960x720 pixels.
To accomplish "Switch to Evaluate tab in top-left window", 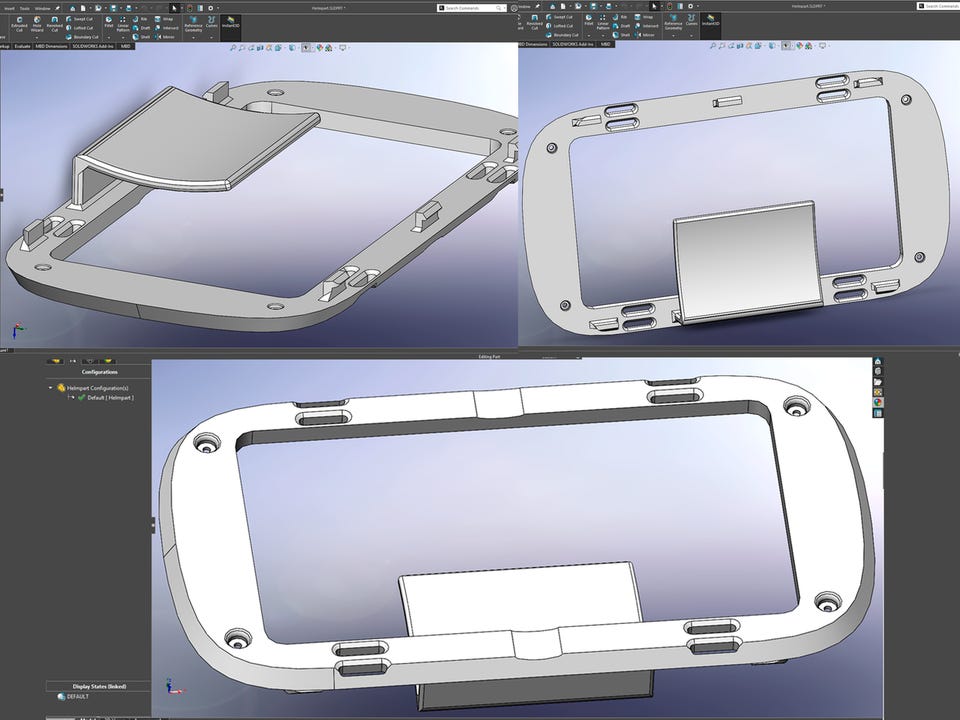I will coord(22,46).
